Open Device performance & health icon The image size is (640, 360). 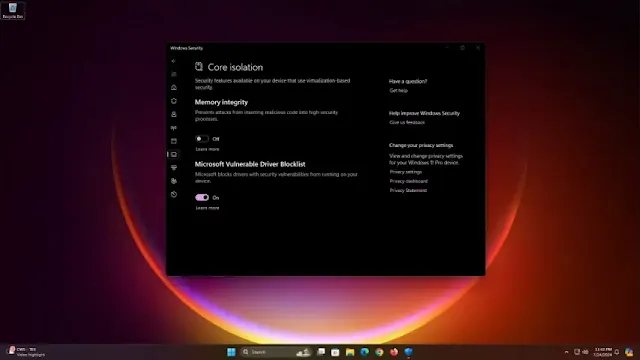(x=173, y=168)
